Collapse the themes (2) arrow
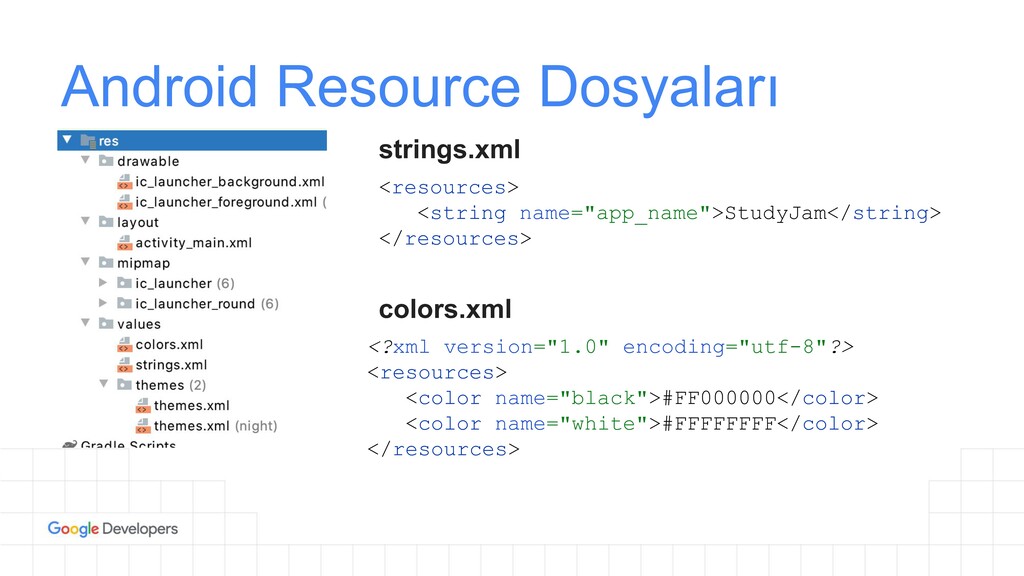 point(103,384)
